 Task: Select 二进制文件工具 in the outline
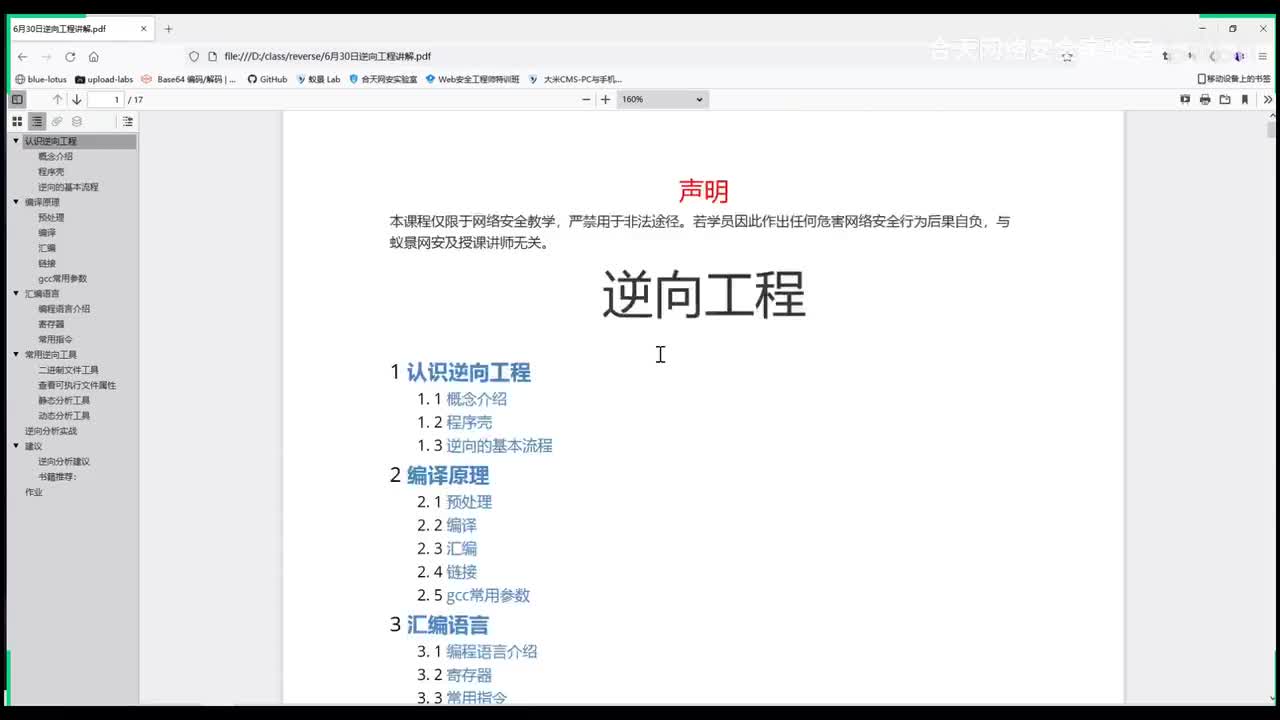tap(68, 370)
